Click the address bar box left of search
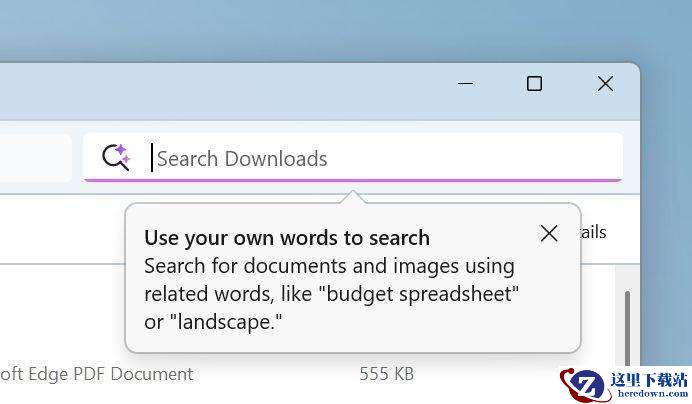The width and height of the screenshot is (692, 404). pyautogui.click(x=35, y=158)
